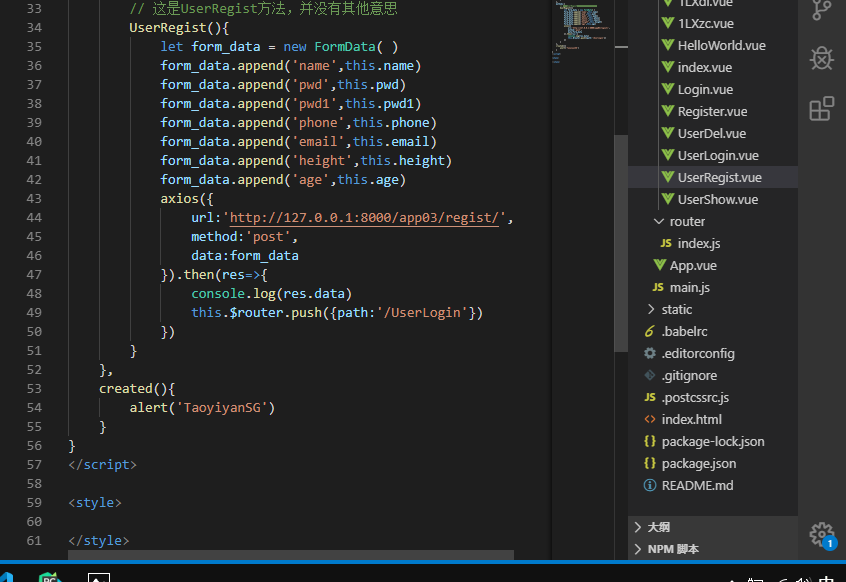This screenshot has height=582, width=846.
Task: Click the PyCharm icon in taskbar
Action: coord(48,577)
